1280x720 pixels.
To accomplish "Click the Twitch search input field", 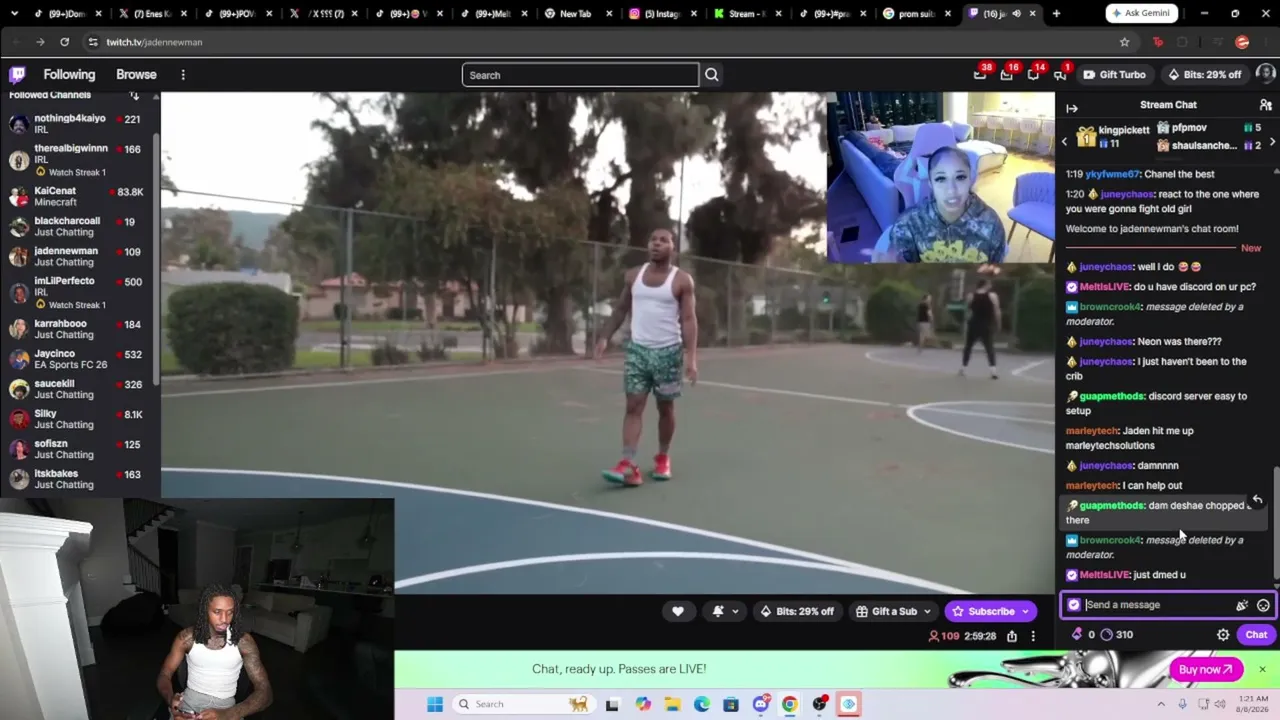I will click(x=580, y=75).
